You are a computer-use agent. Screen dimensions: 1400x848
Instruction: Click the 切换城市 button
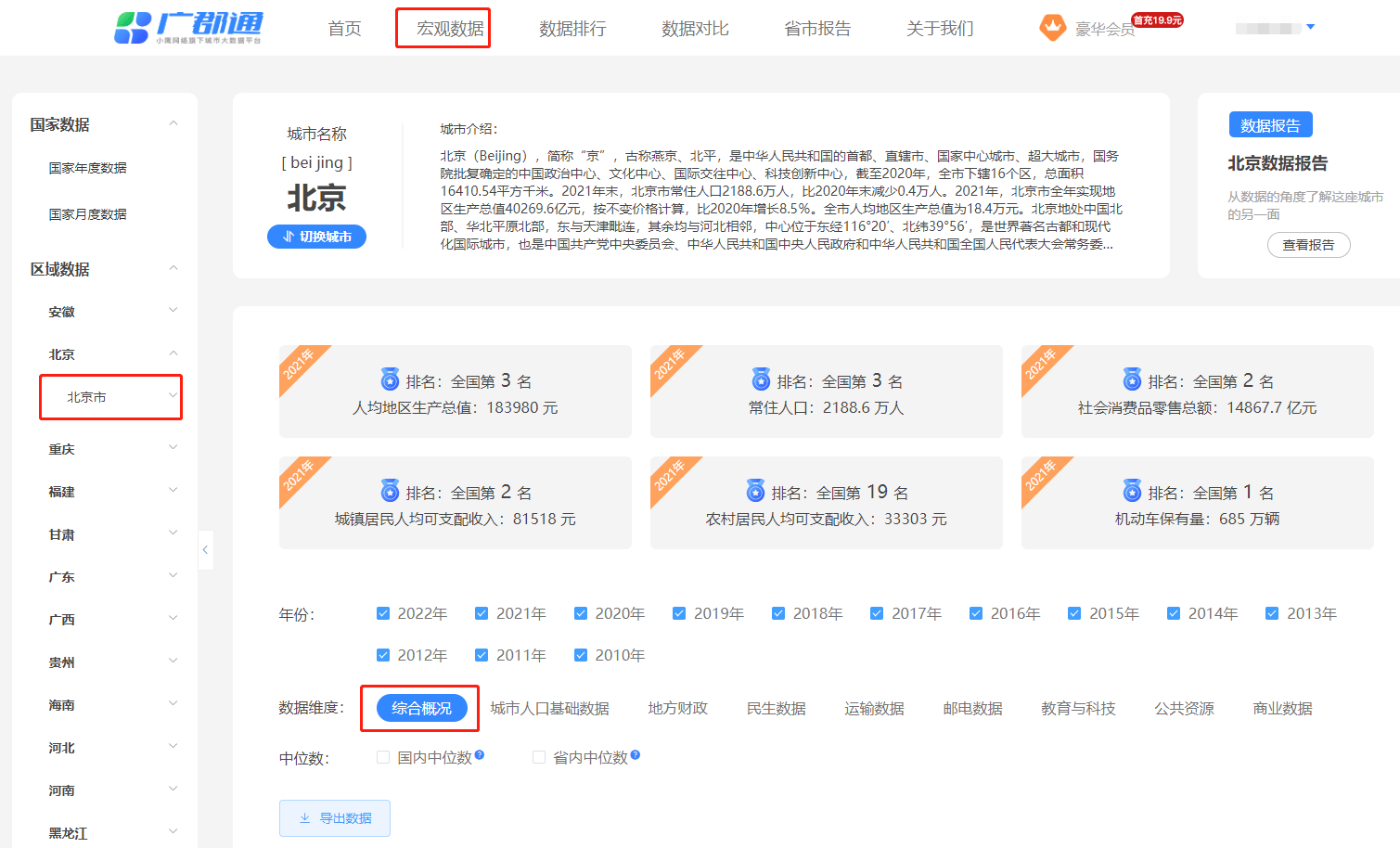click(x=316, y=237)
